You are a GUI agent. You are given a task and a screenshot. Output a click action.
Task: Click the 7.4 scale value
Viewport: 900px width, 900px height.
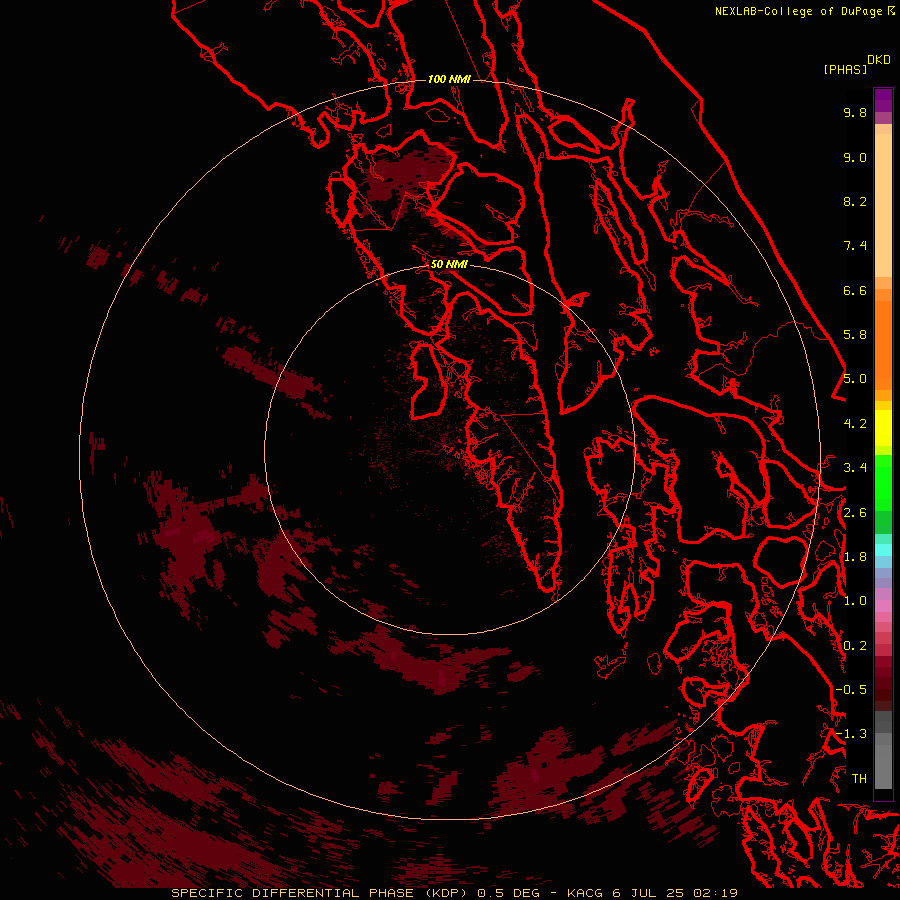(855, 246)
